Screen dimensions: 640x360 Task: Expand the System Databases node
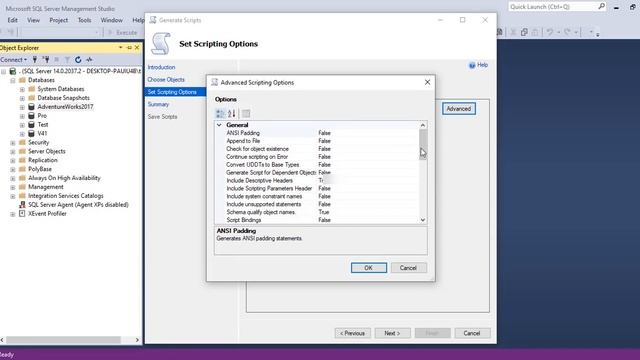(22, 89)
